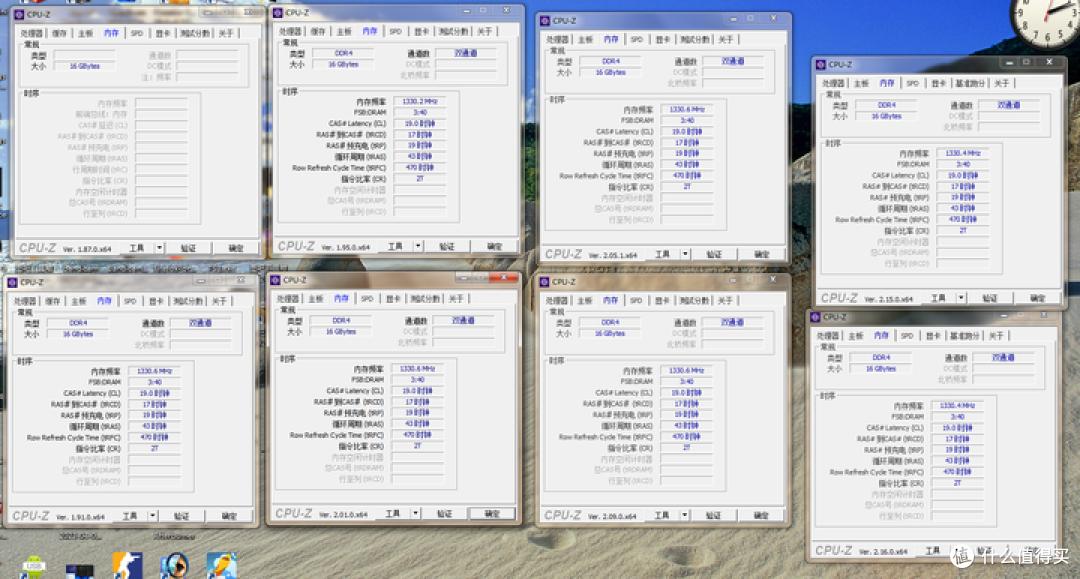
Task: Open 主板 tab in CPU-Z 2.05.1 window
Action: pyautogui.click(x=585, y=40)
